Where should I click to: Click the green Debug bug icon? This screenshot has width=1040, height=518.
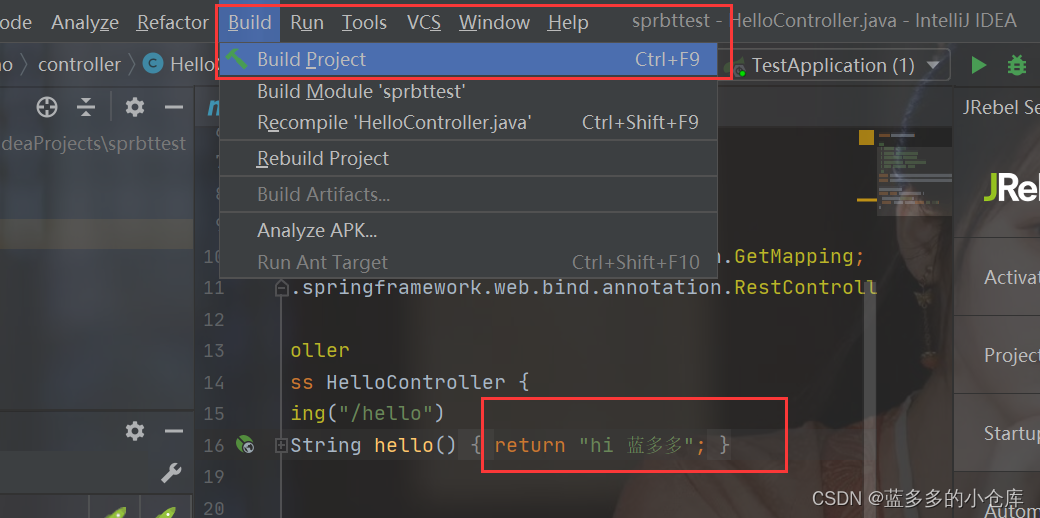pos(1017,65)
